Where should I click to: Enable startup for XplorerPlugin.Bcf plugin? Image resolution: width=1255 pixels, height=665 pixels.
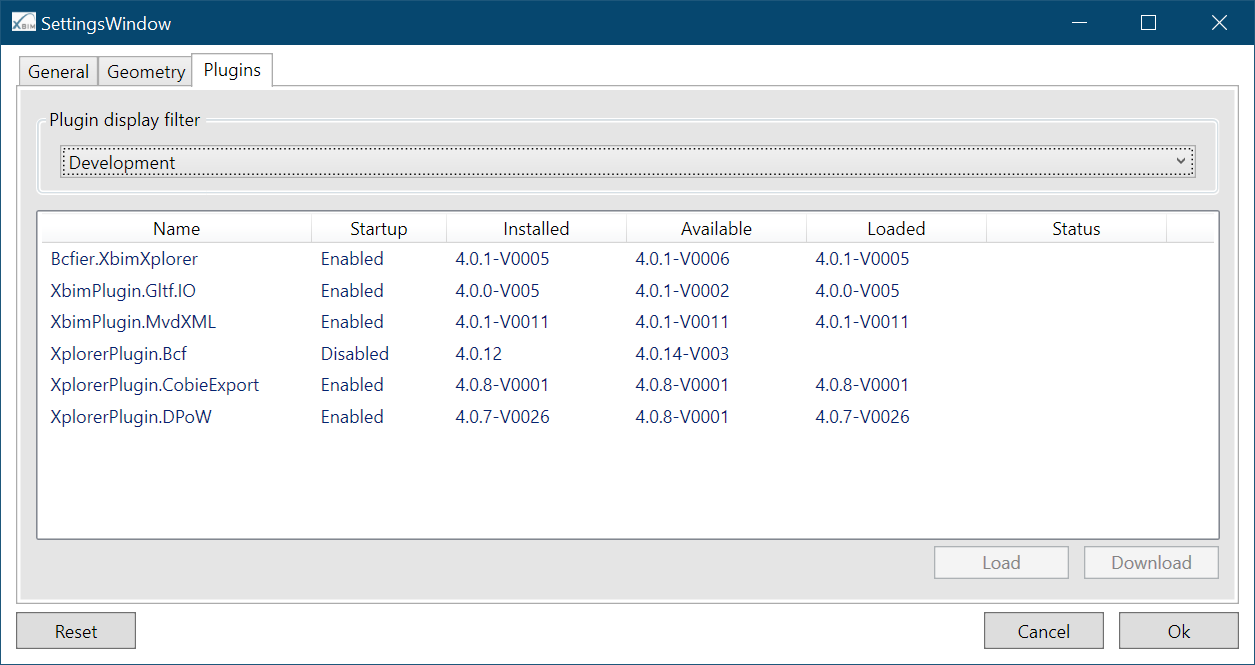tap(355, 353)
